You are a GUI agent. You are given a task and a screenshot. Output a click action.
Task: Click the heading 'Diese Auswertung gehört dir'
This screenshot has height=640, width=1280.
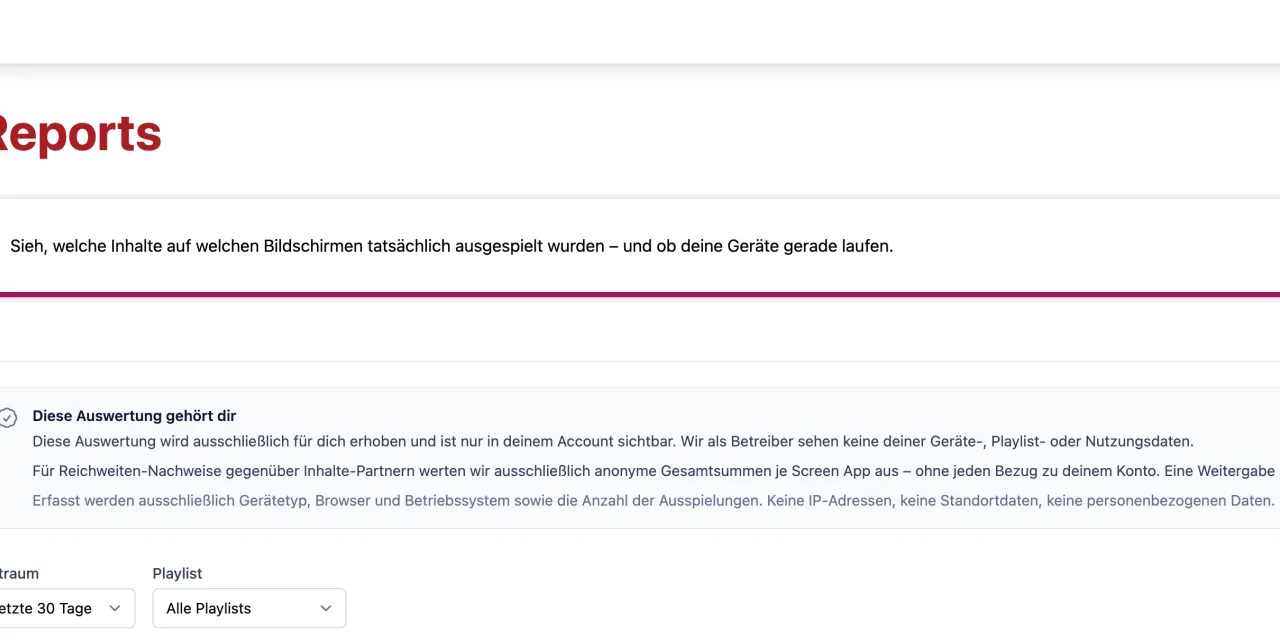[x=134, y=416]
